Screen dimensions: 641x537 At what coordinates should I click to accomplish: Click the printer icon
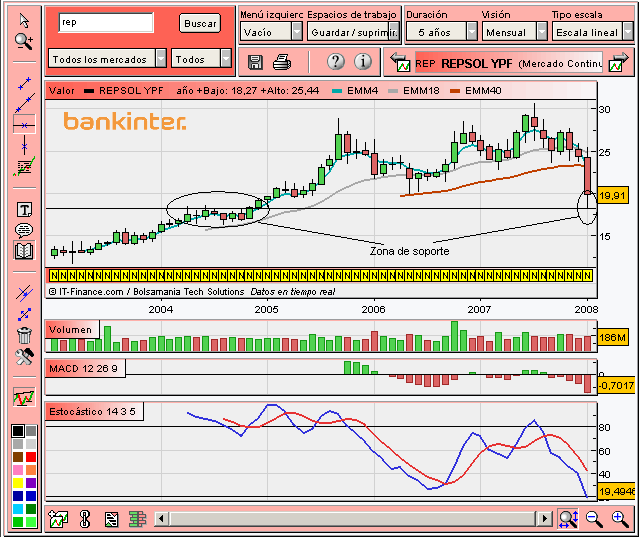(282, 62)
